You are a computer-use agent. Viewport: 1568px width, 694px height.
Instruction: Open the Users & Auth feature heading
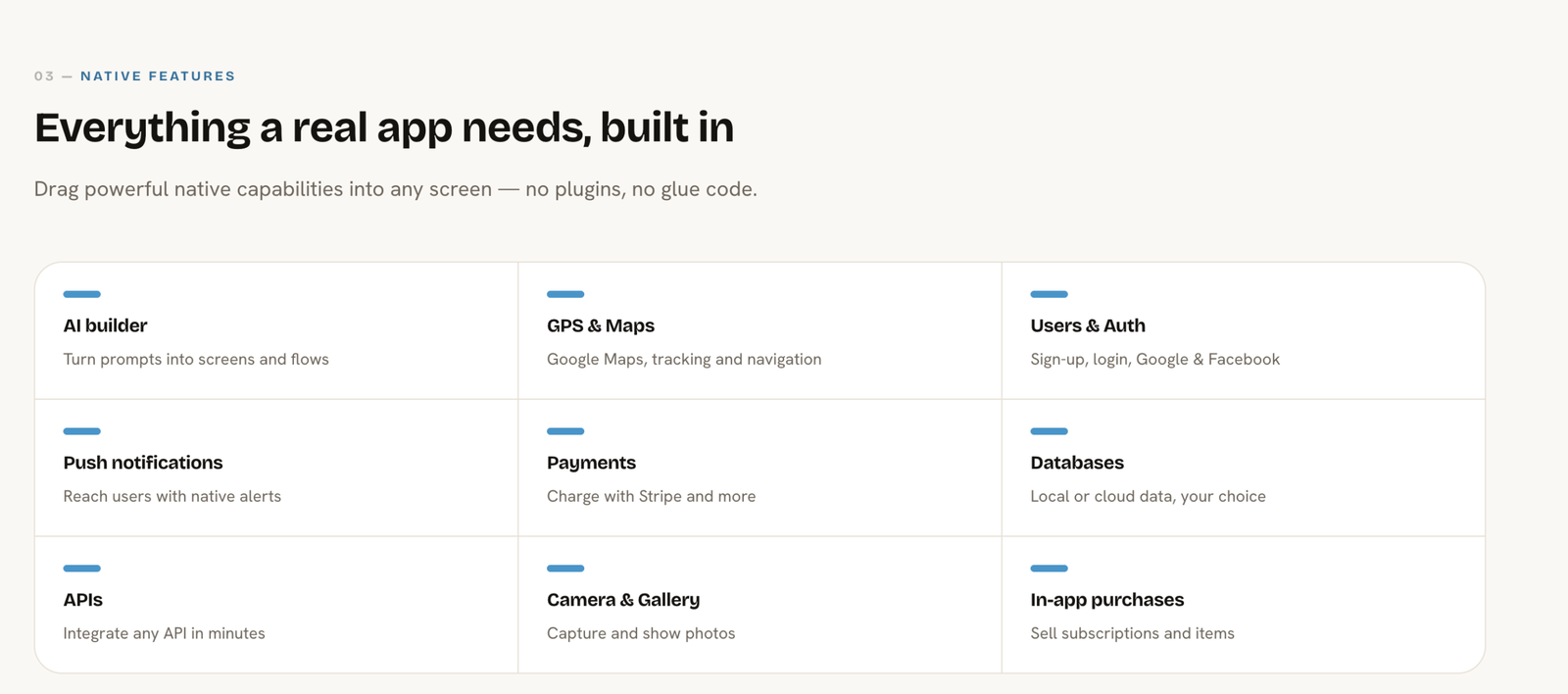1088,325
